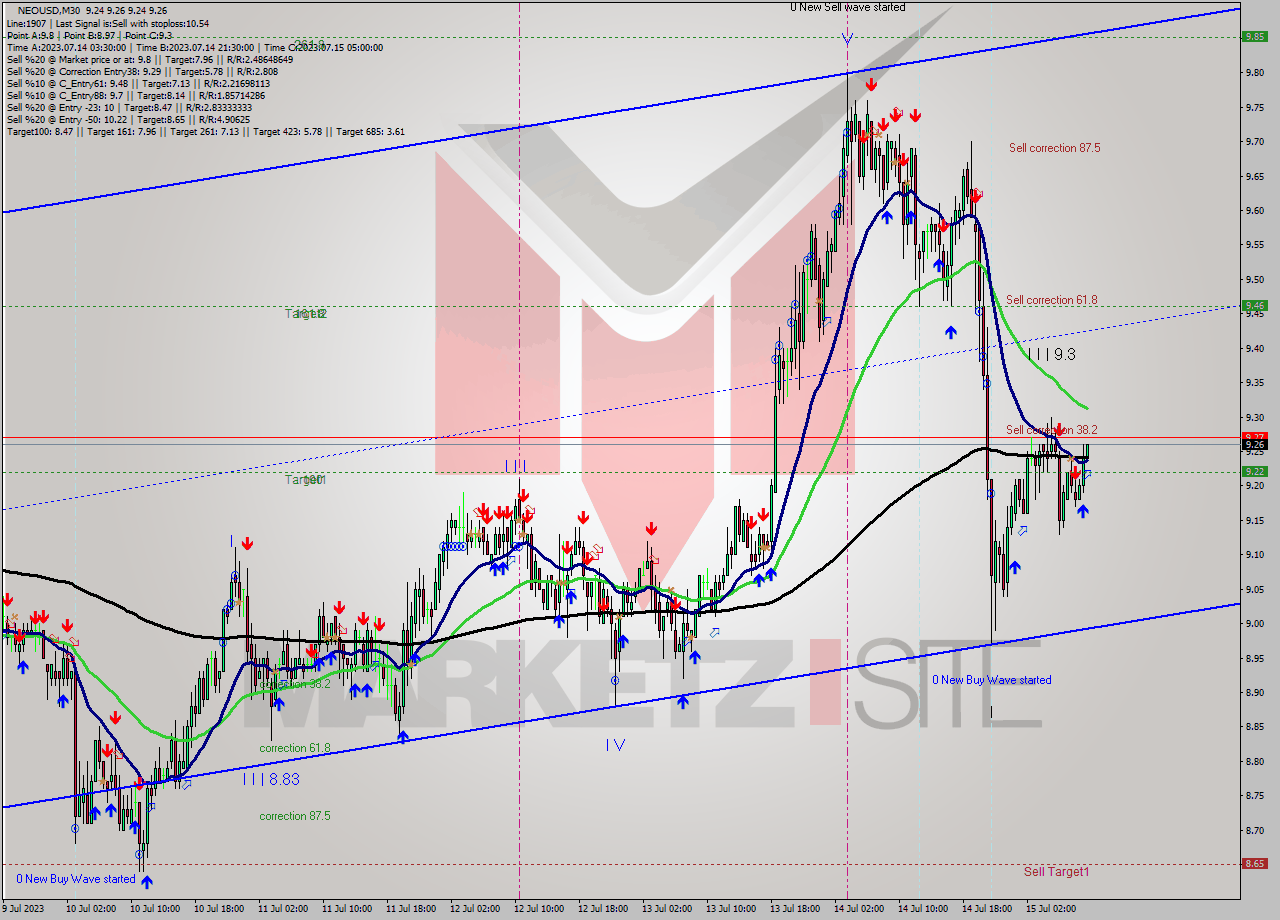Screen dimensions: 1280x920
Task: Click the '0 New Sell wave started' label
Action: tap(848, 7)
